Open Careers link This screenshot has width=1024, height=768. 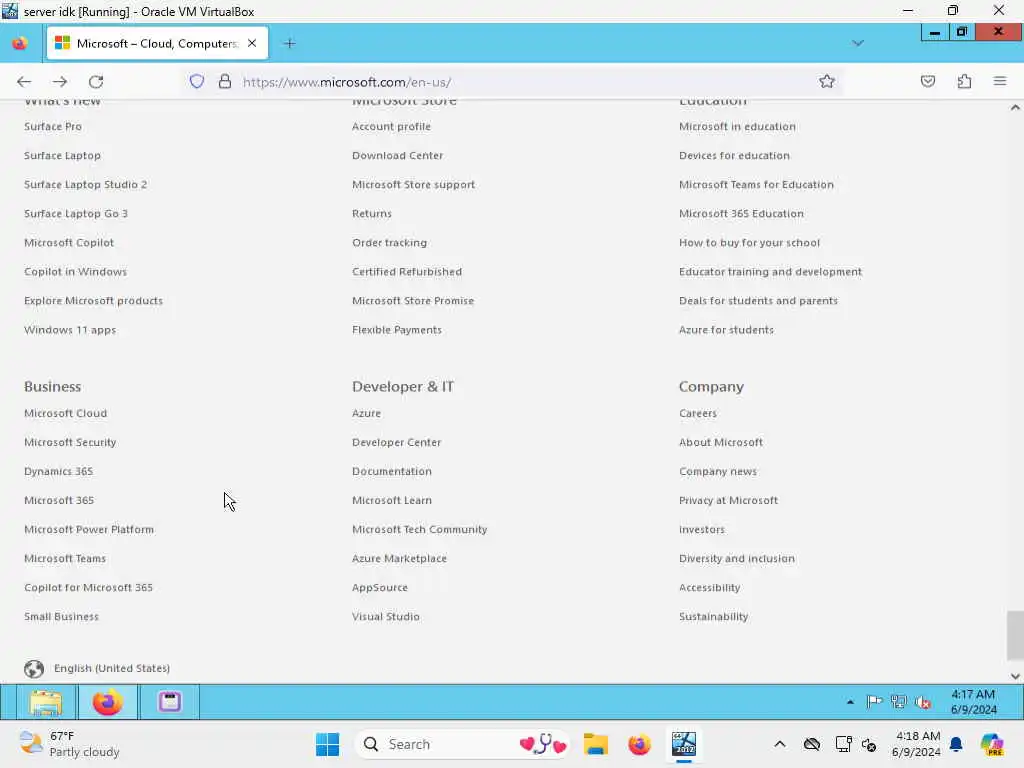pyautogui.click(x=698, y=413)
